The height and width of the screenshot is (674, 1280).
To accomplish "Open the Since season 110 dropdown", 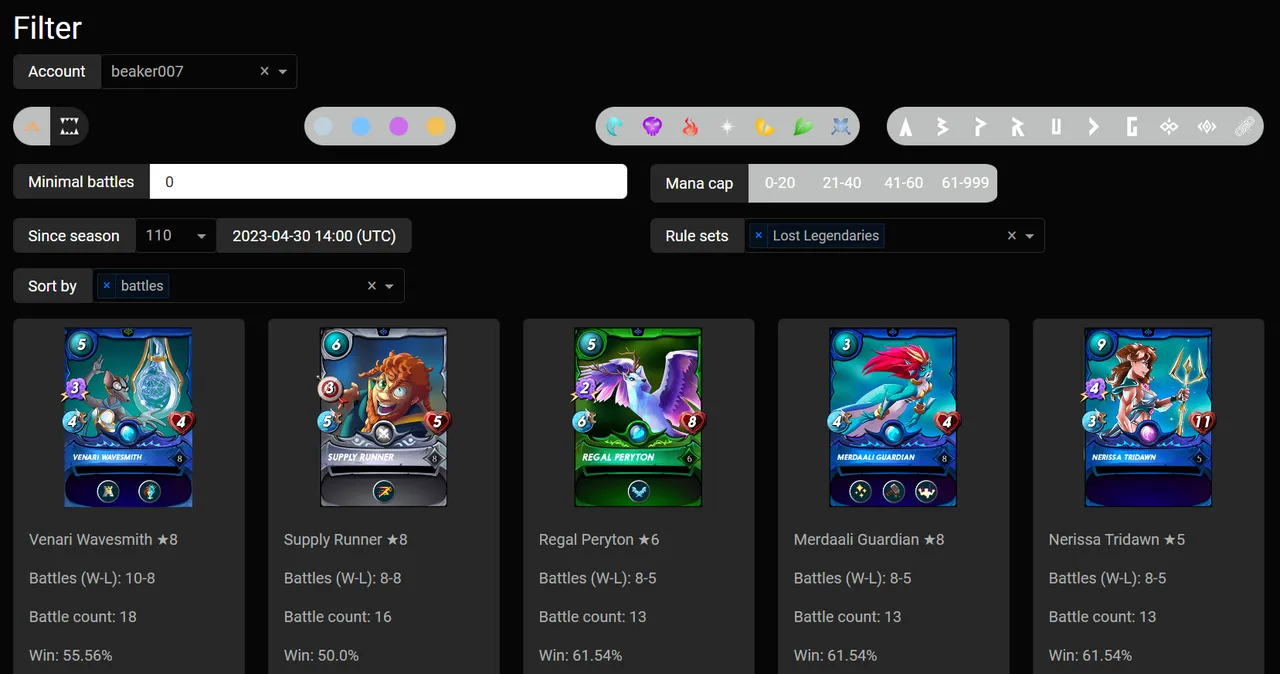I will (176, 236).
